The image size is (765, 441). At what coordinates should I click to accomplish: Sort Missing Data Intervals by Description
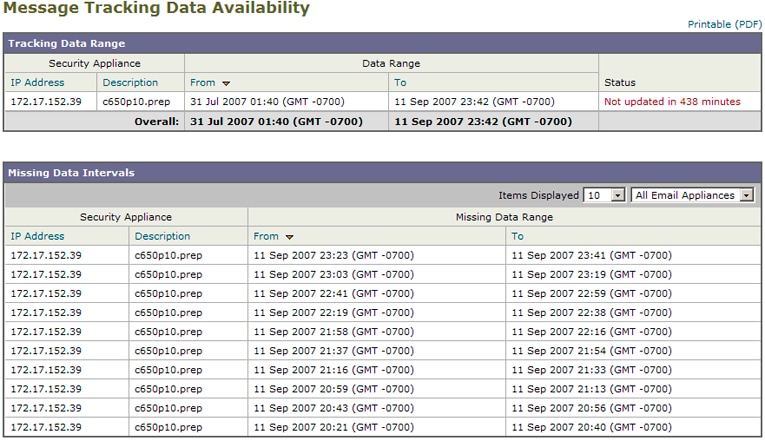162,236
